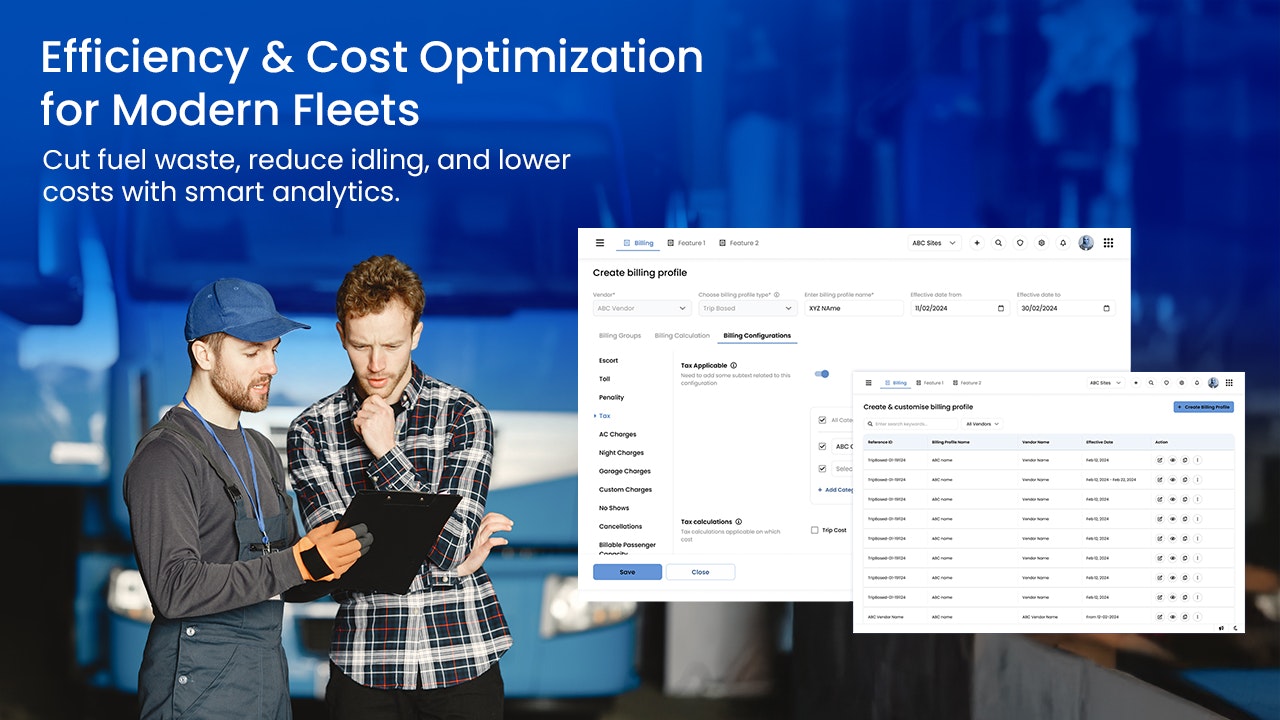Toggle the Tax Applicable switch

[x=822, y=374]
